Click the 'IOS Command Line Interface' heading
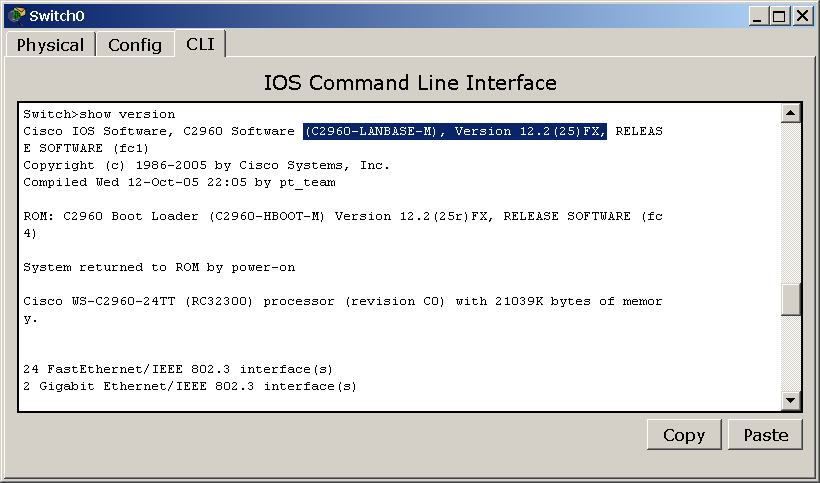The image size is (820, 483). [410, 83]
